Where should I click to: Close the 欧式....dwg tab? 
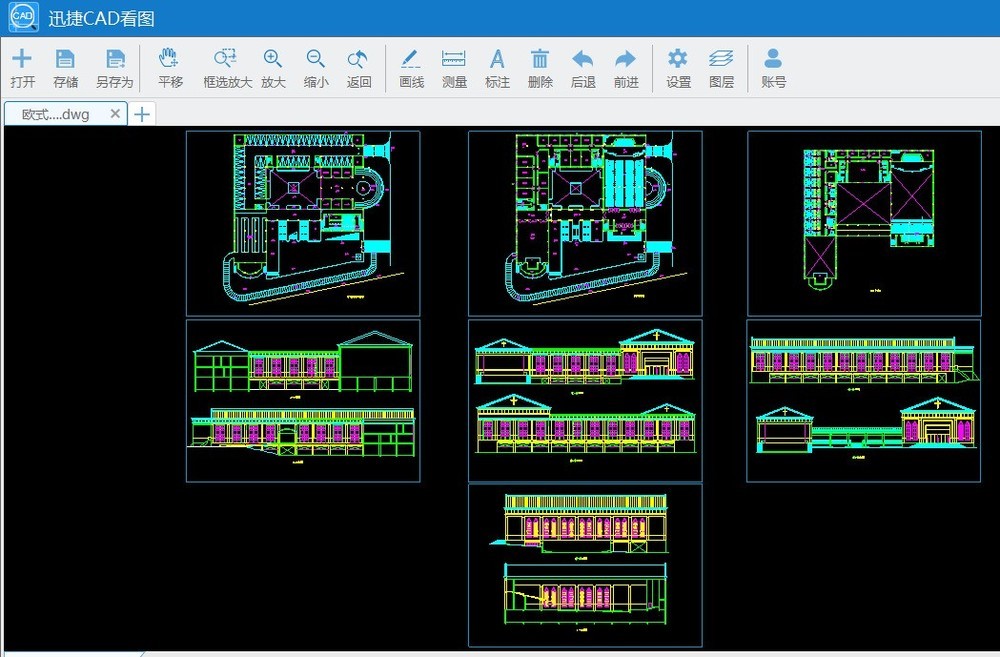(115, 114)
